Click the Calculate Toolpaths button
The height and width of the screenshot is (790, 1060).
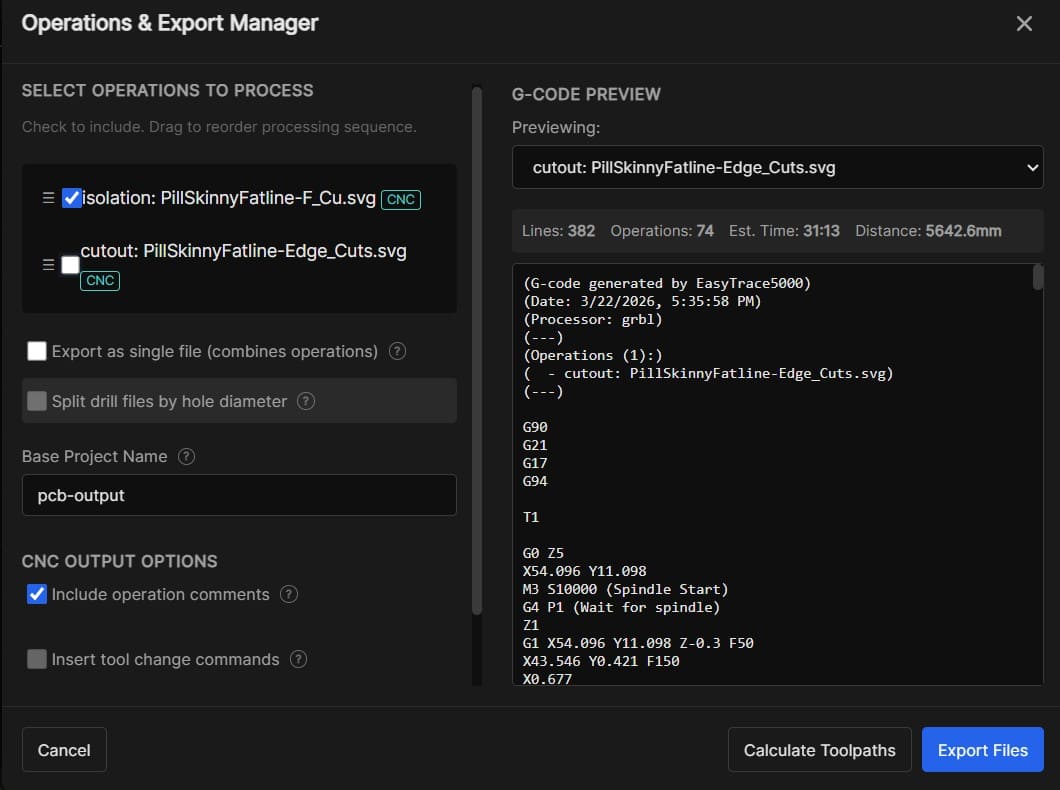(819, 749)
